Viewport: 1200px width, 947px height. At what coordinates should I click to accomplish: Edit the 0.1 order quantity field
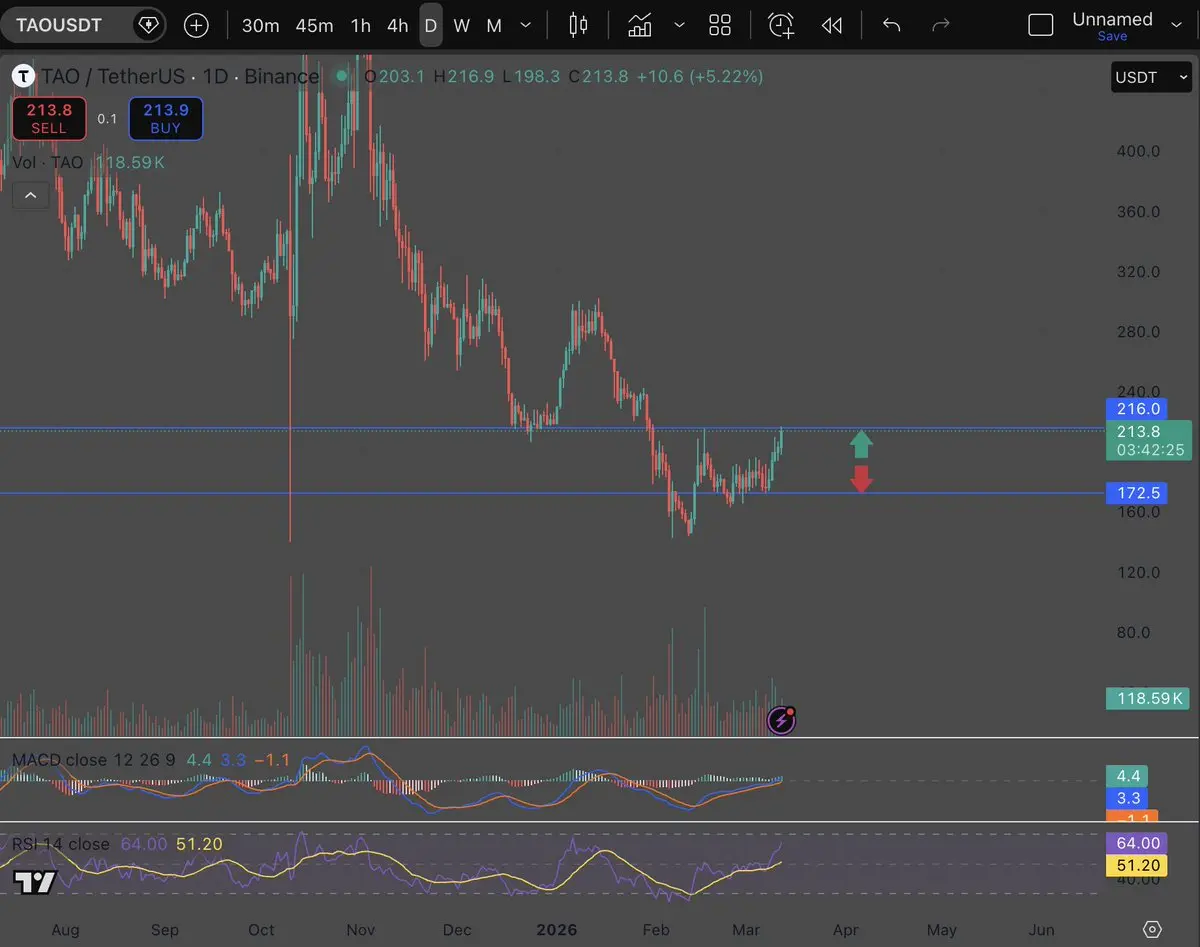pyautogui.click(x=107, y=119)
